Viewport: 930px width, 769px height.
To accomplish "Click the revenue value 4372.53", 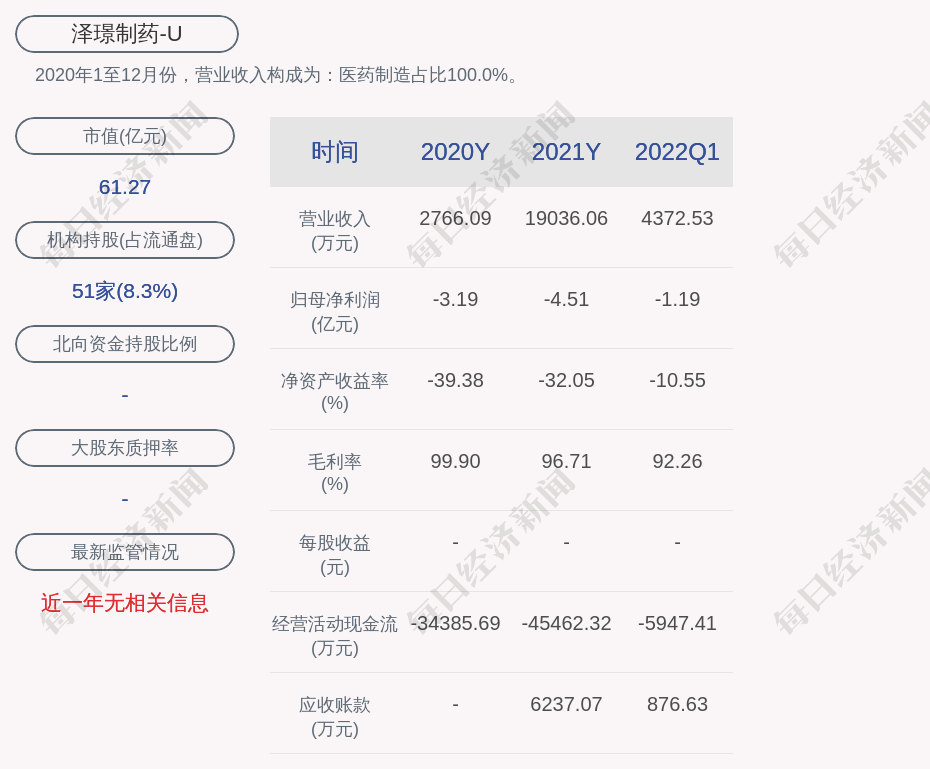I will coord(677,218).
